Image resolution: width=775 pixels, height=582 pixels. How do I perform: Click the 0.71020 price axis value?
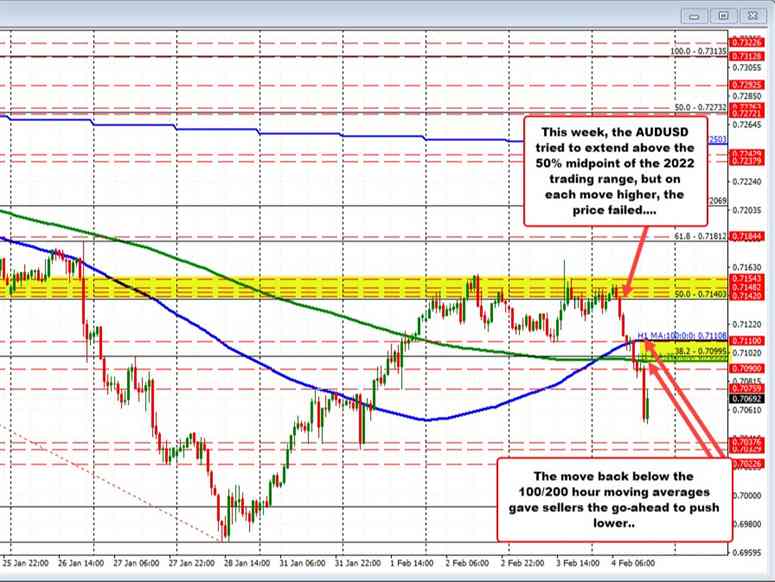click(x=746, y=353)
